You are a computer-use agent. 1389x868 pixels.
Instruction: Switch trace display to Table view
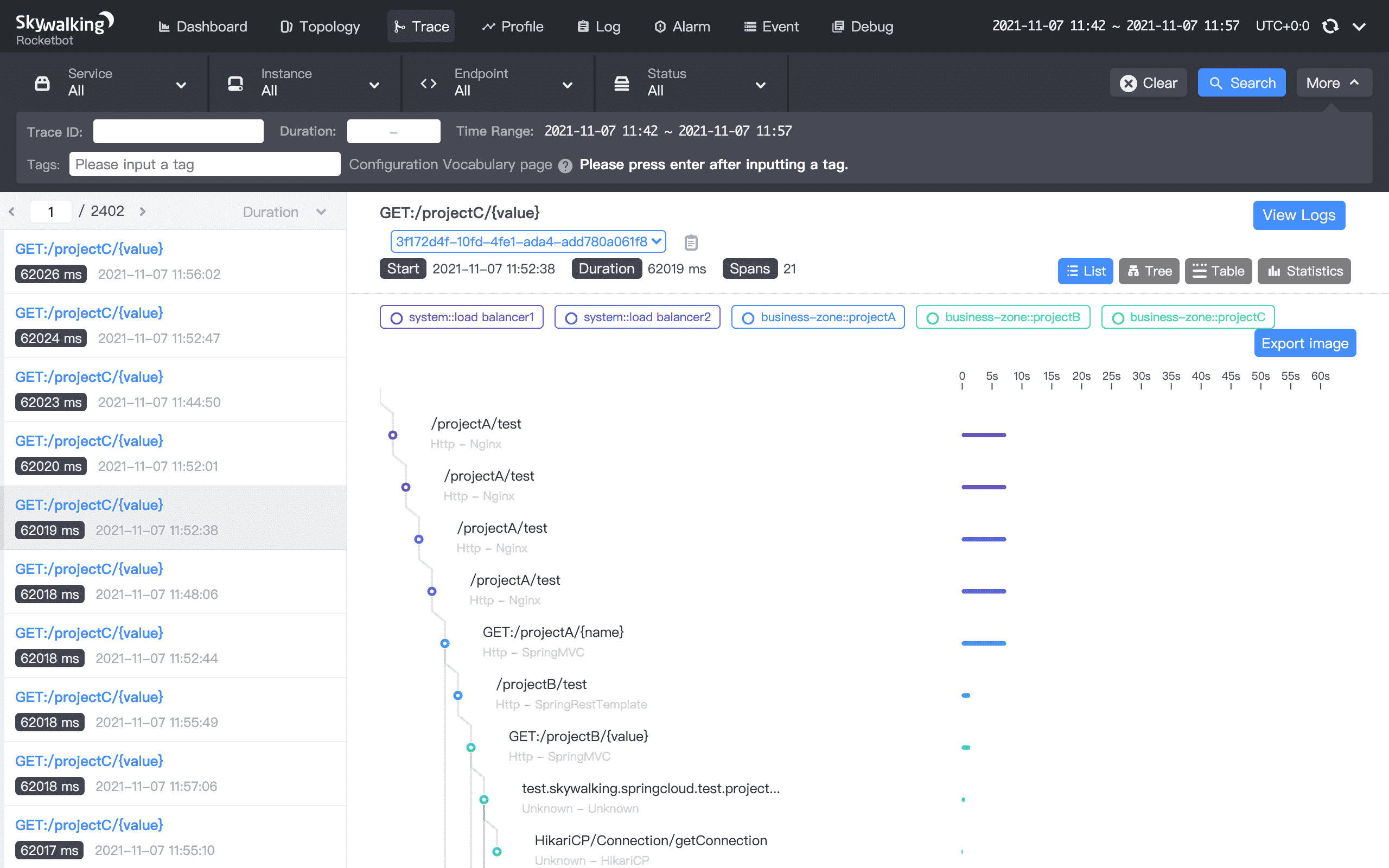tap(1219, 270)
